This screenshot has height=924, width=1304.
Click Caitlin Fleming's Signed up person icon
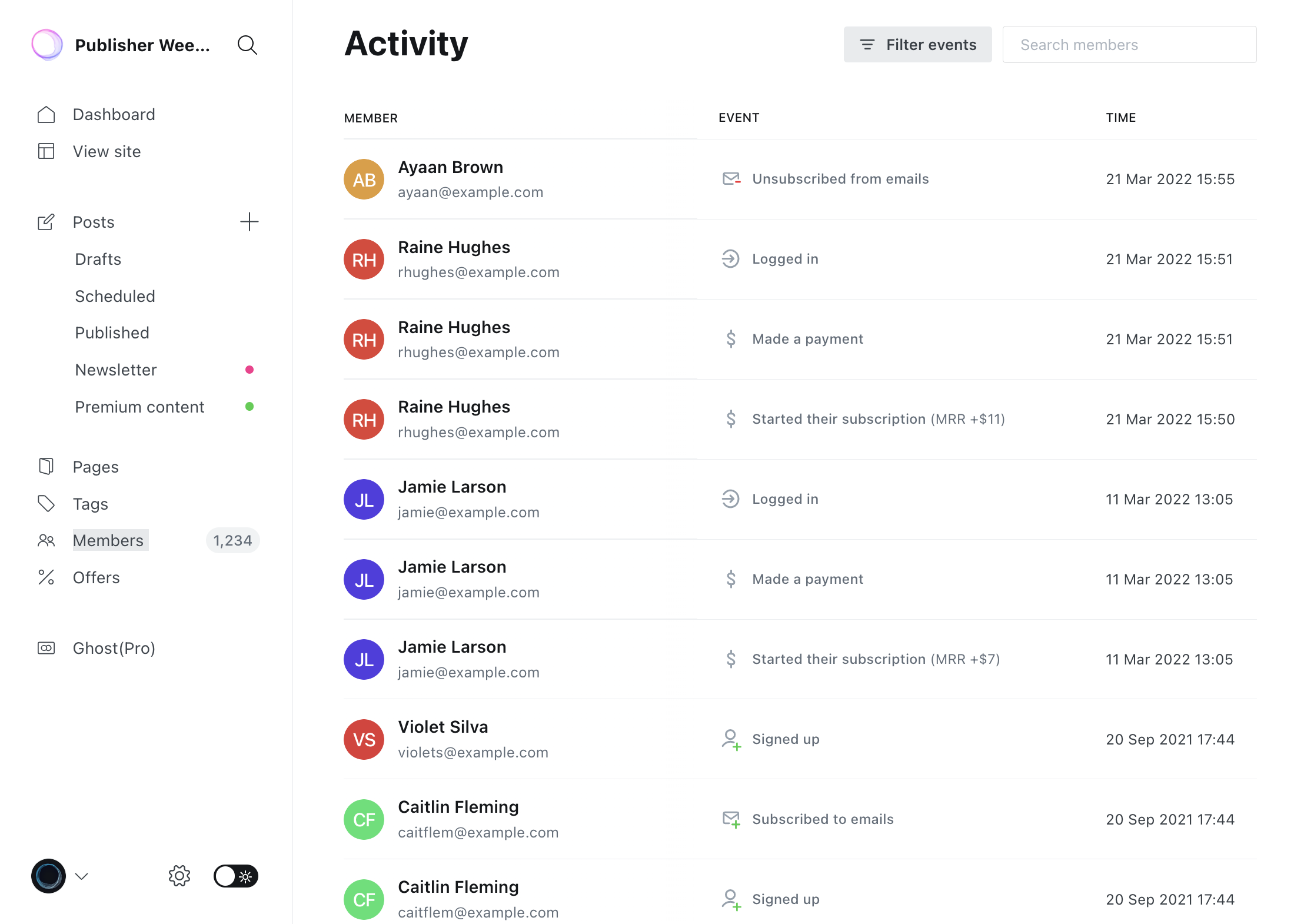pyautogui.click(x=731, y=900)
